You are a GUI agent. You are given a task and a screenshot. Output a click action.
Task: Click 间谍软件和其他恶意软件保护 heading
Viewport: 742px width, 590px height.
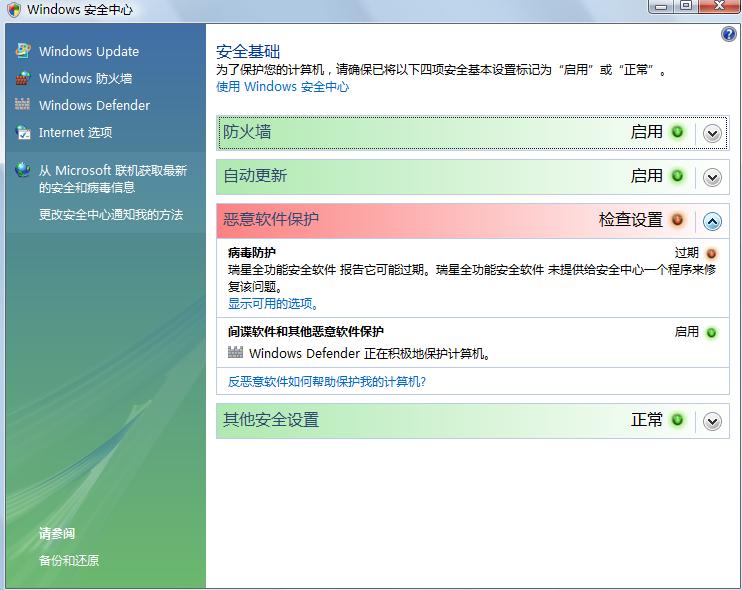pyautogui.click(x=305, y=332)
